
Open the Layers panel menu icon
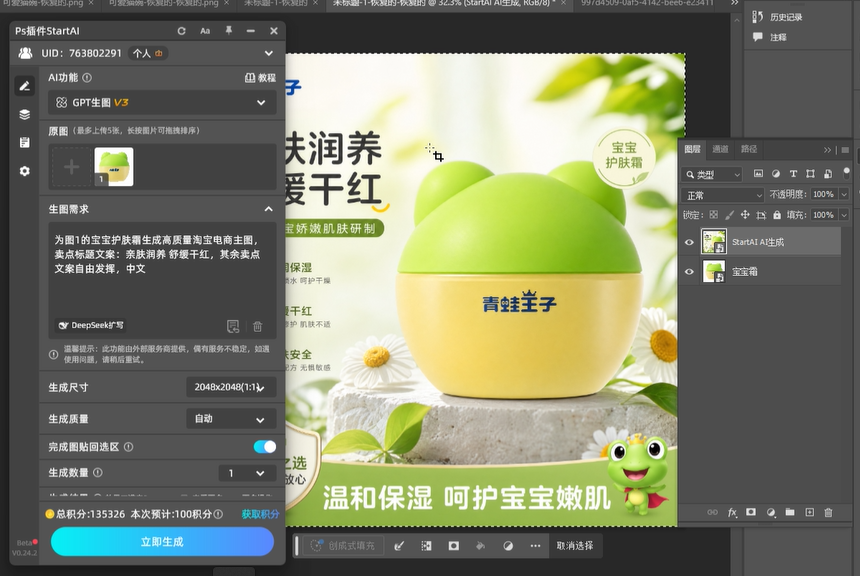pyautogui.click(x=845, y=150)
